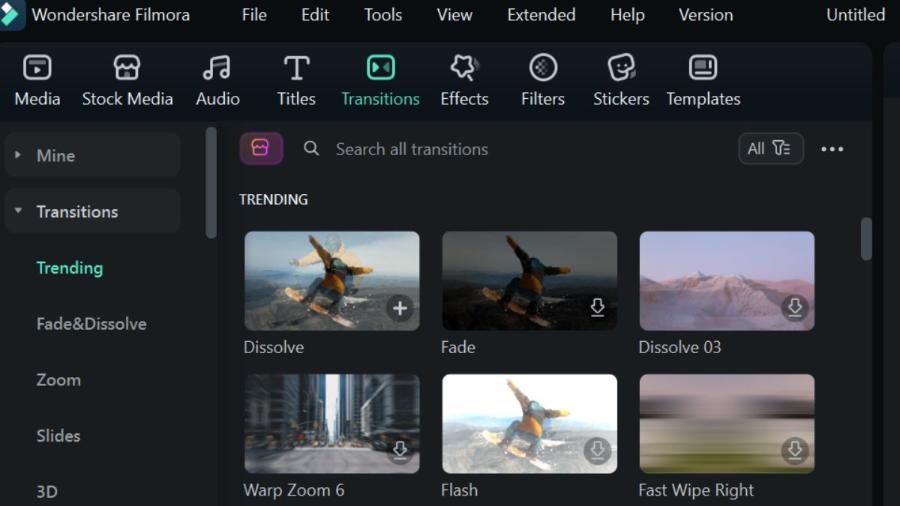Open the Filters panel icon
The height and width of the screenshot is (506, 900).
[x=543, y=68]
